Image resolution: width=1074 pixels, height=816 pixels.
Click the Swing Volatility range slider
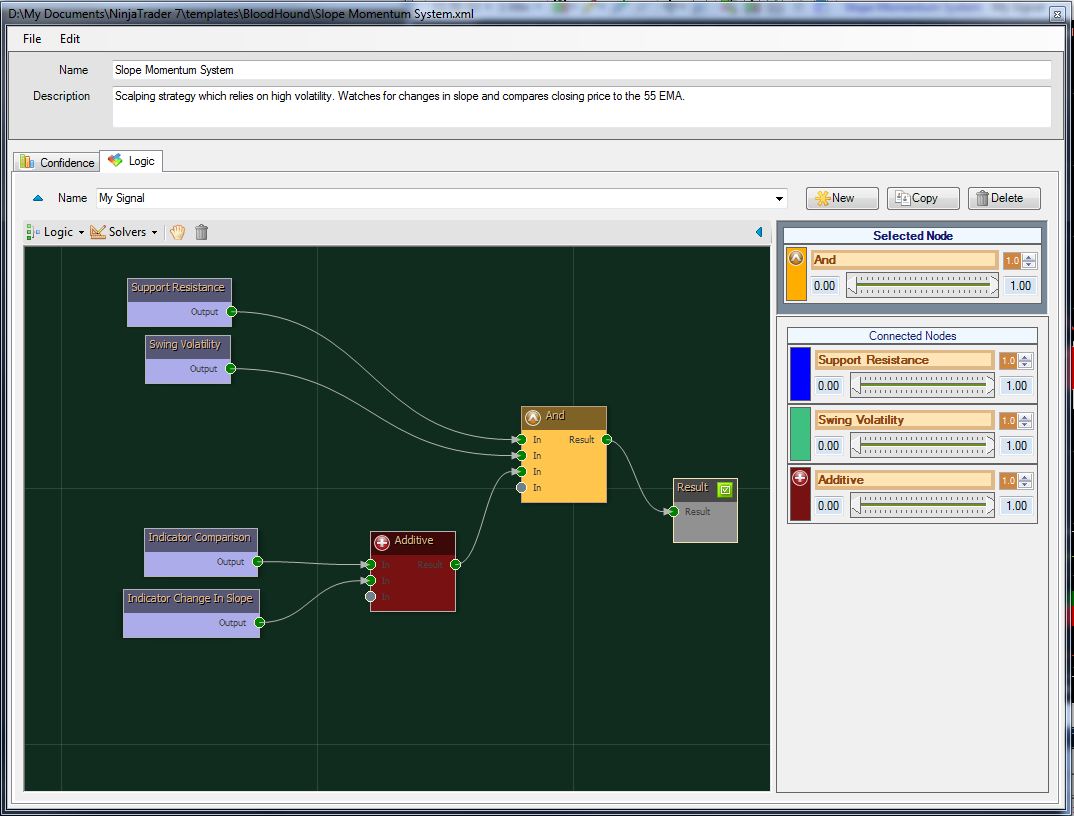pos(922,446)
